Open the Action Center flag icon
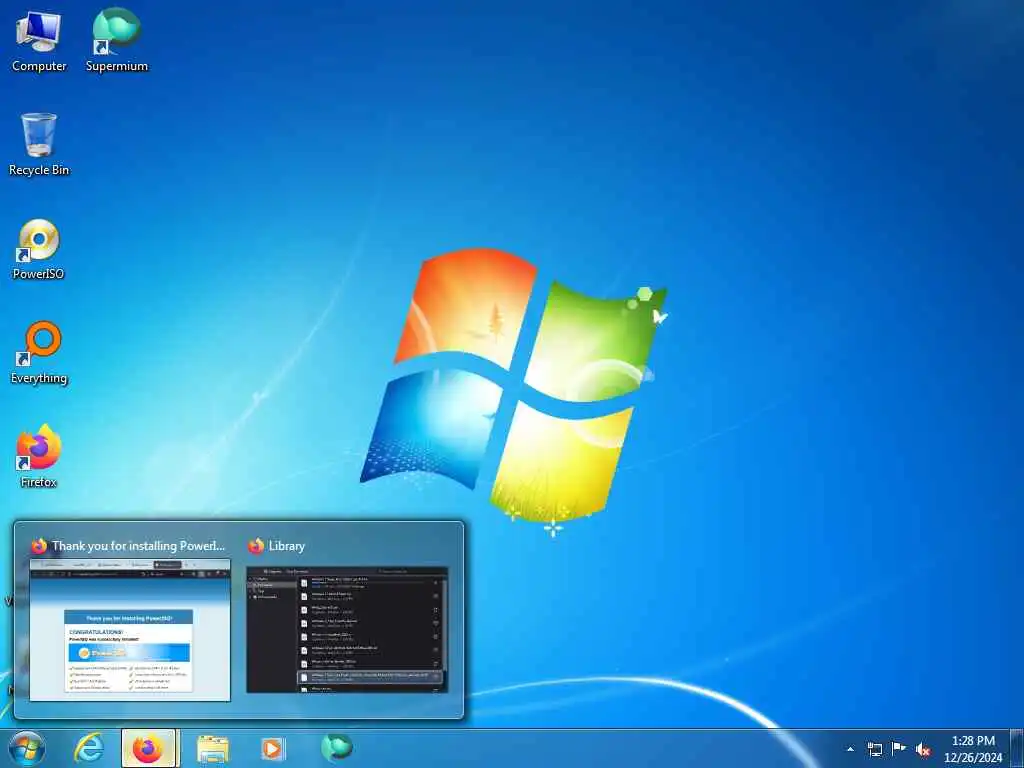The height and width of the screenshot is (768, 1024). click(x=899, y=749)
